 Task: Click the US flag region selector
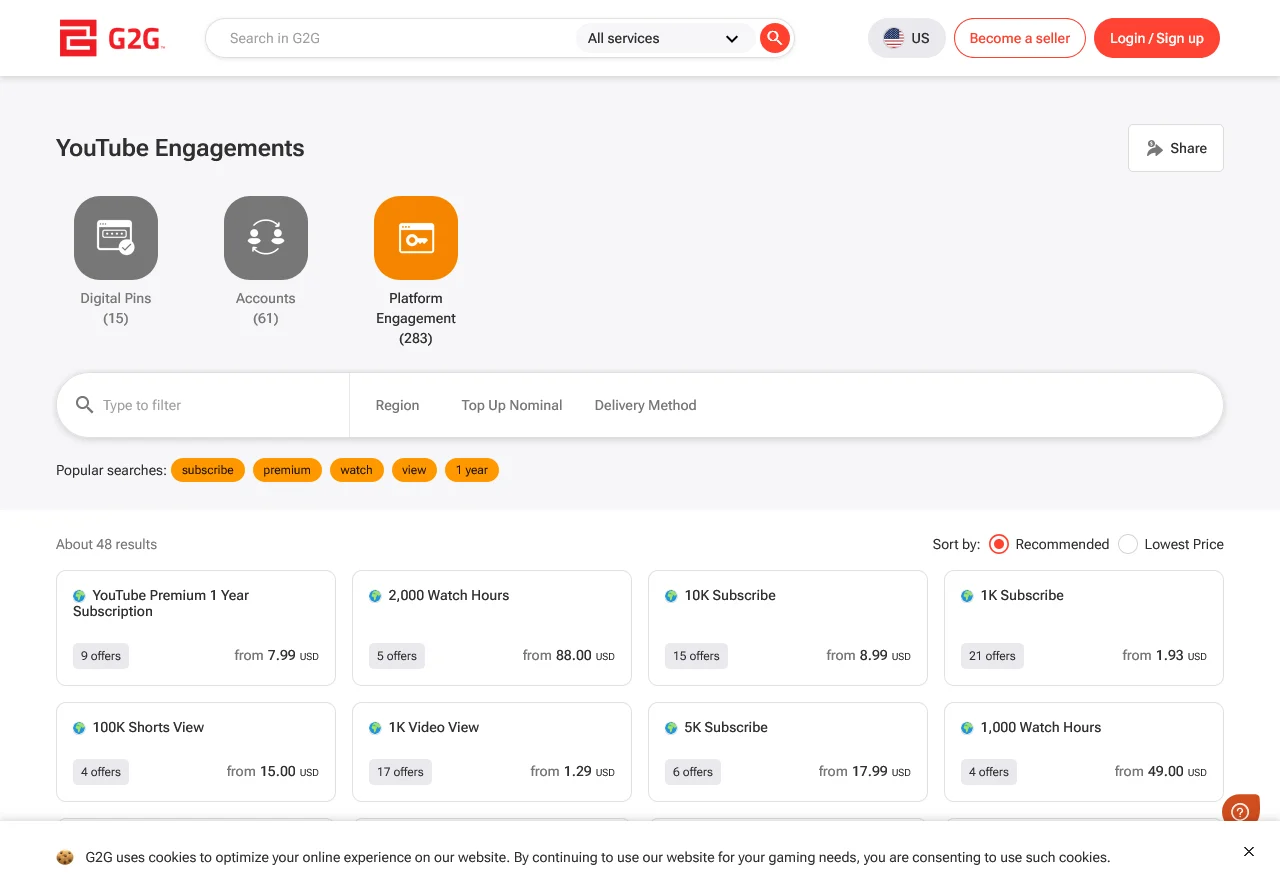coord(907,38)
